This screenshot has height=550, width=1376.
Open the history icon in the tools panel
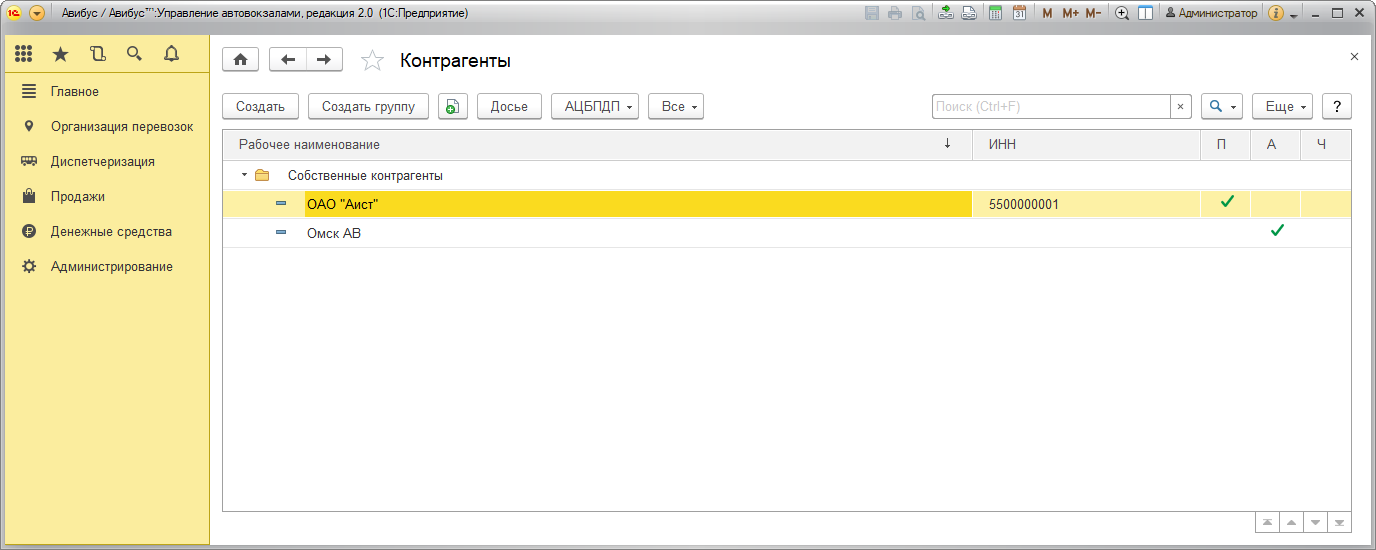tap(97, 54)
